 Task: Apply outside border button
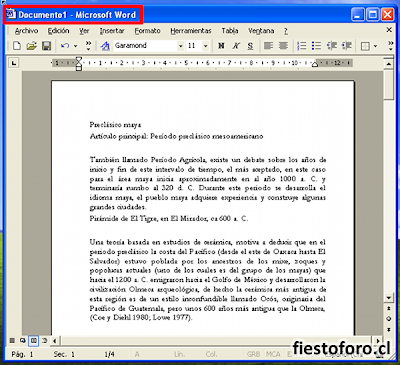click(365, 46)
